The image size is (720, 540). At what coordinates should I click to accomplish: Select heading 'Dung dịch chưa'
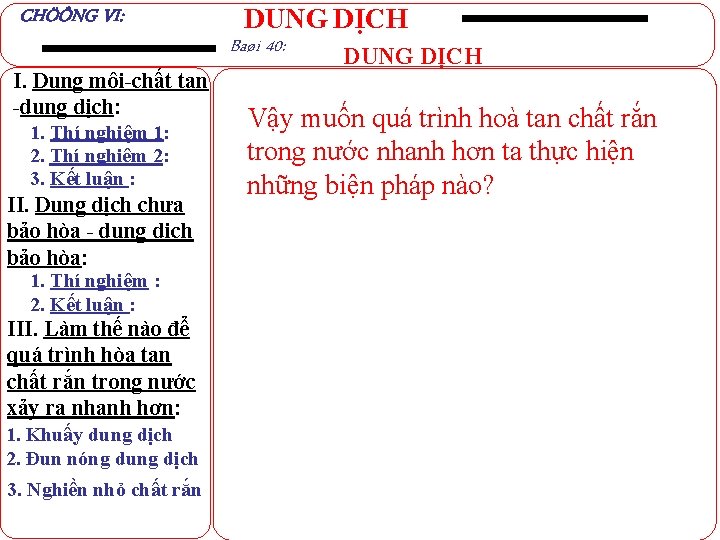point(109,205)
